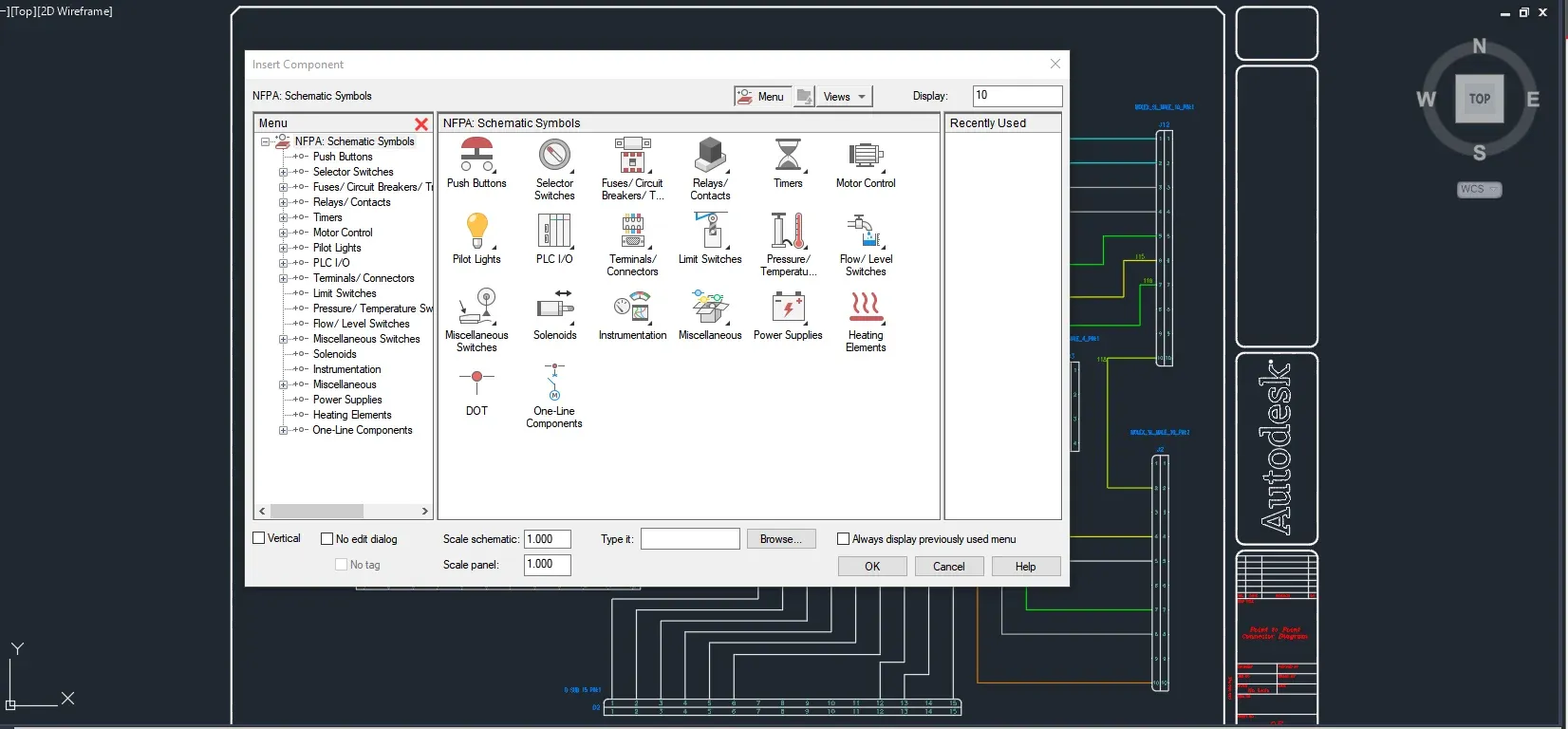Open the Push Buttons symbol category icon
This screenshot has height=729, width=1568.
pos(476,155)
